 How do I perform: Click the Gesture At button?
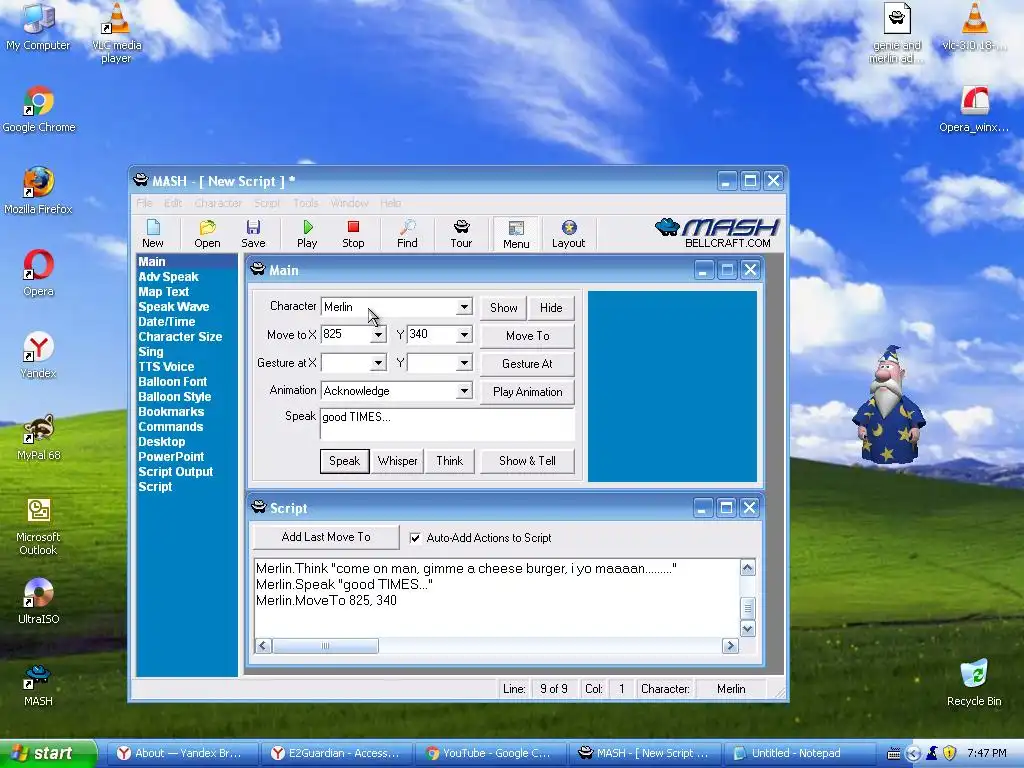(528, 364)
